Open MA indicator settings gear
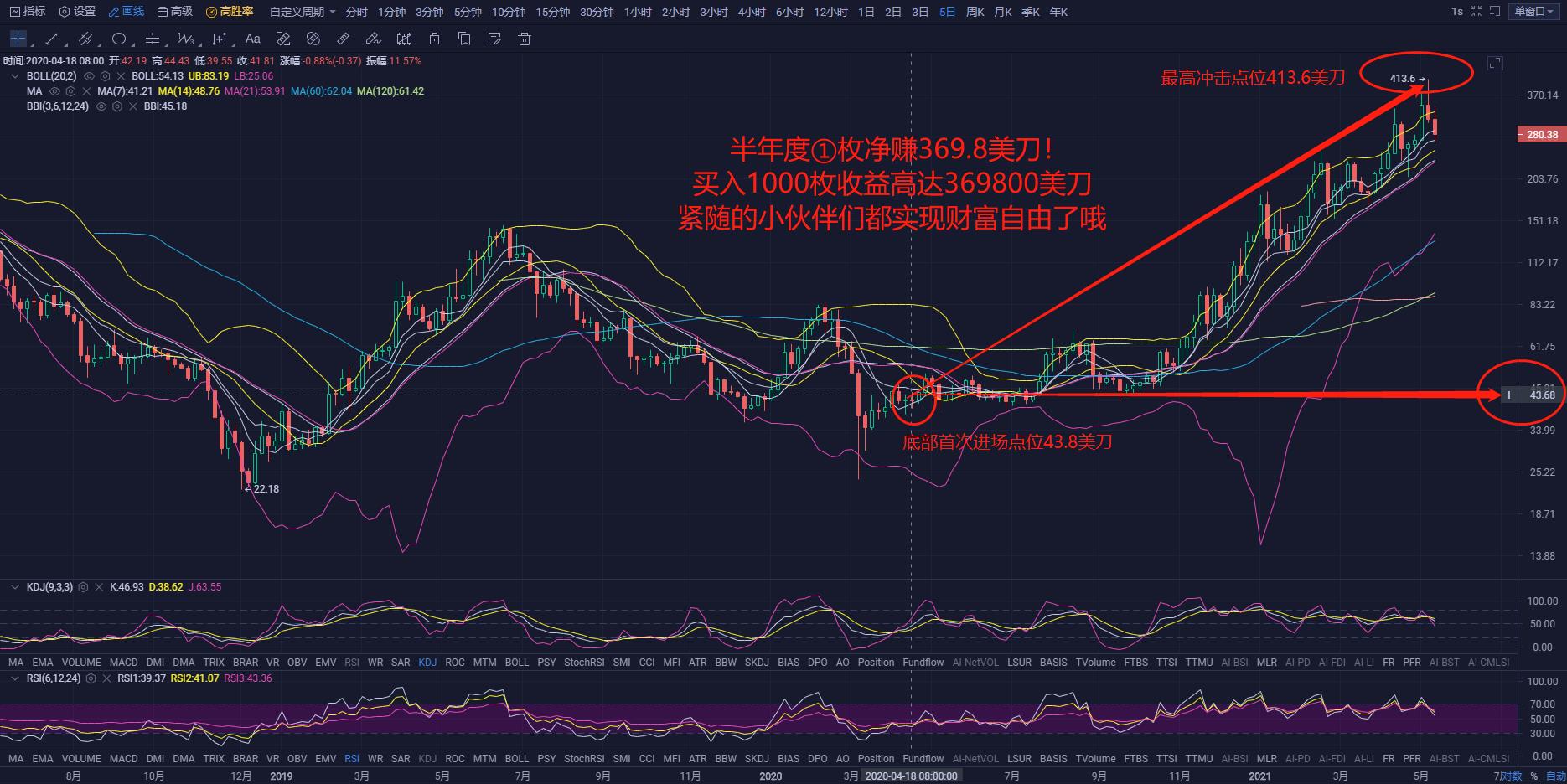The height and width of the screenshot is (784, 1567). click(x=71, y=91)
